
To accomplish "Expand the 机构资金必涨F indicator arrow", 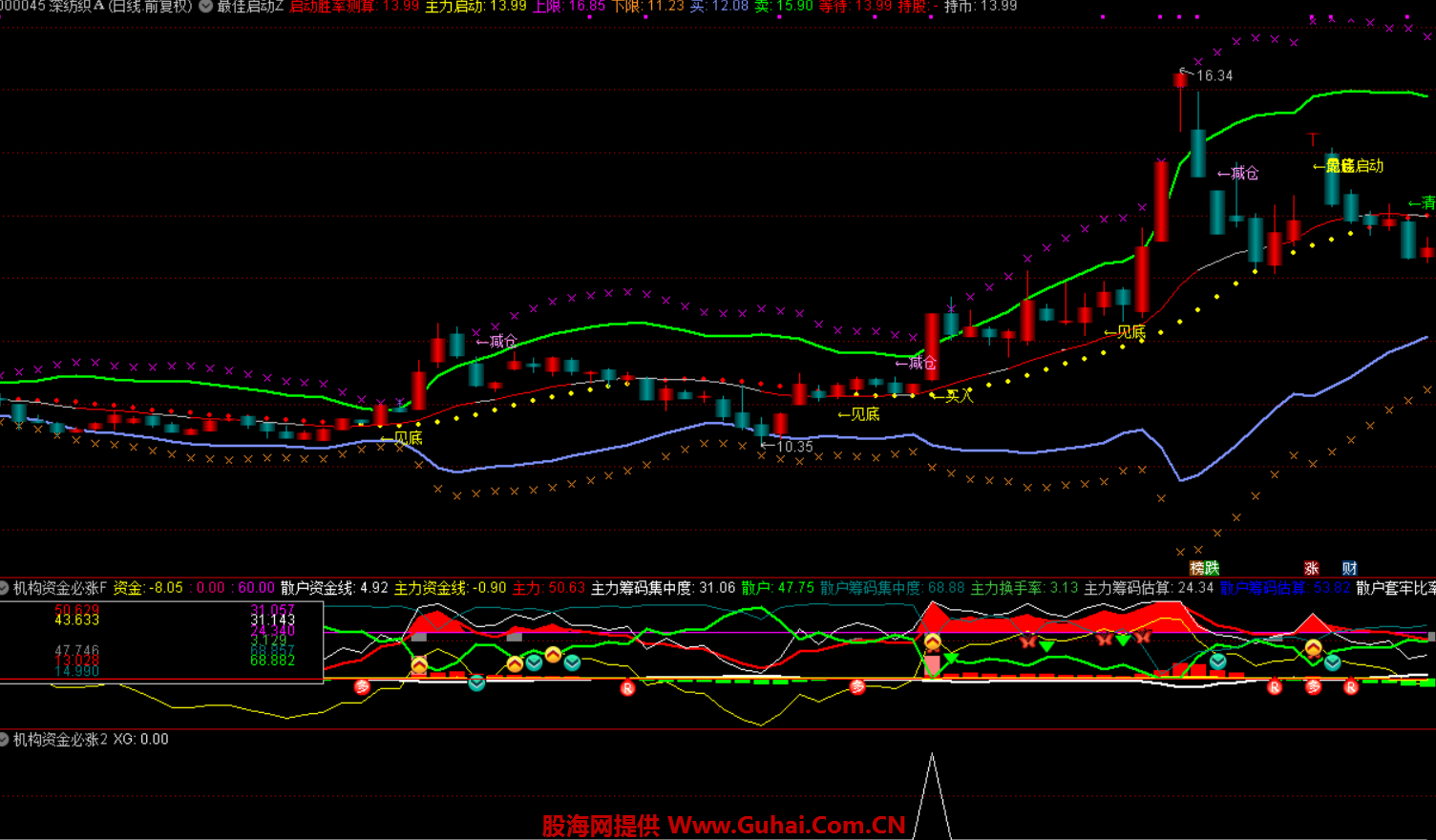I will pos(5,588).
